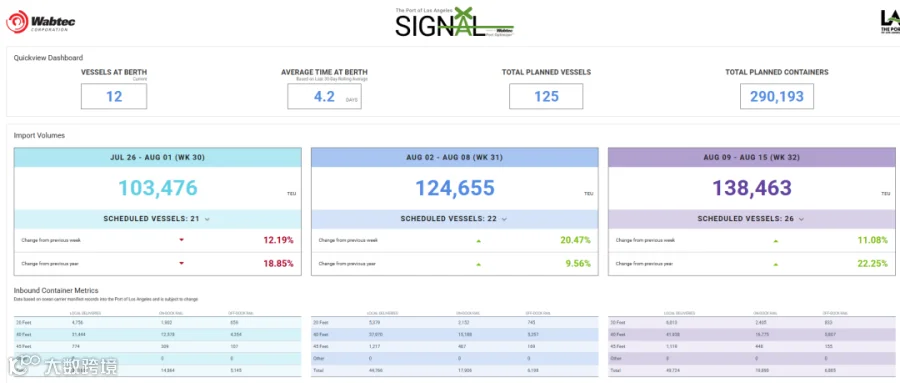Click the Vessels at Berth value 12

tap(114, 96)
